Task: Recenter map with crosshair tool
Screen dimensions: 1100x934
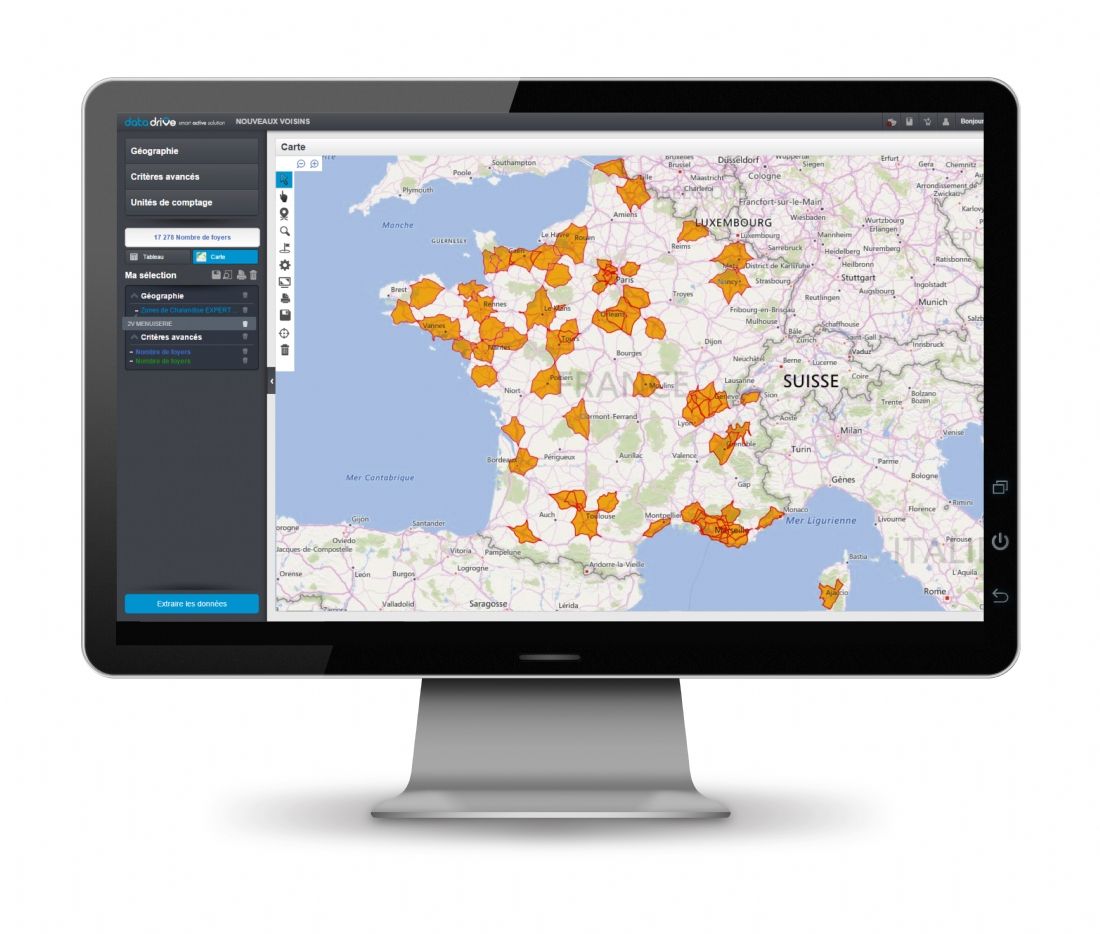Action: (284, 333)
